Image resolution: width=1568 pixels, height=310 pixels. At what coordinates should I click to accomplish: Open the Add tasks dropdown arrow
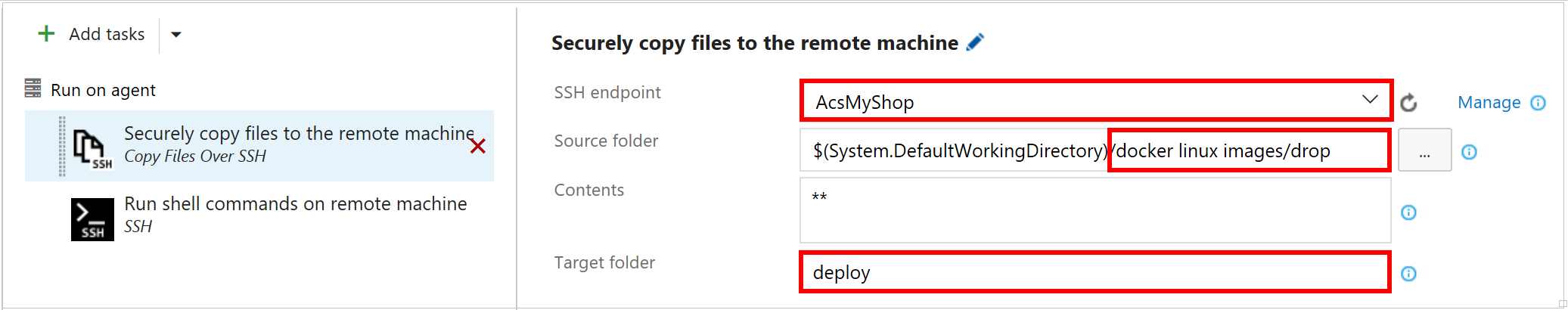pos(176,35)
